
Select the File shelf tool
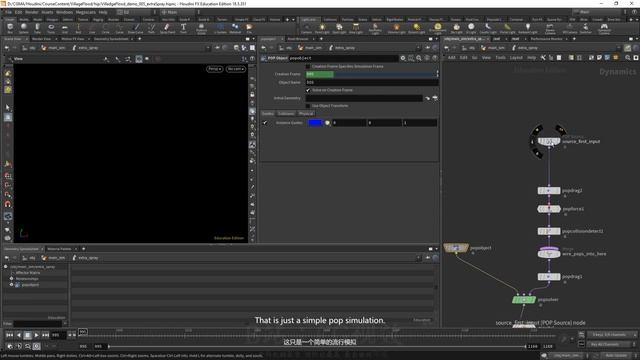point(249,28)
